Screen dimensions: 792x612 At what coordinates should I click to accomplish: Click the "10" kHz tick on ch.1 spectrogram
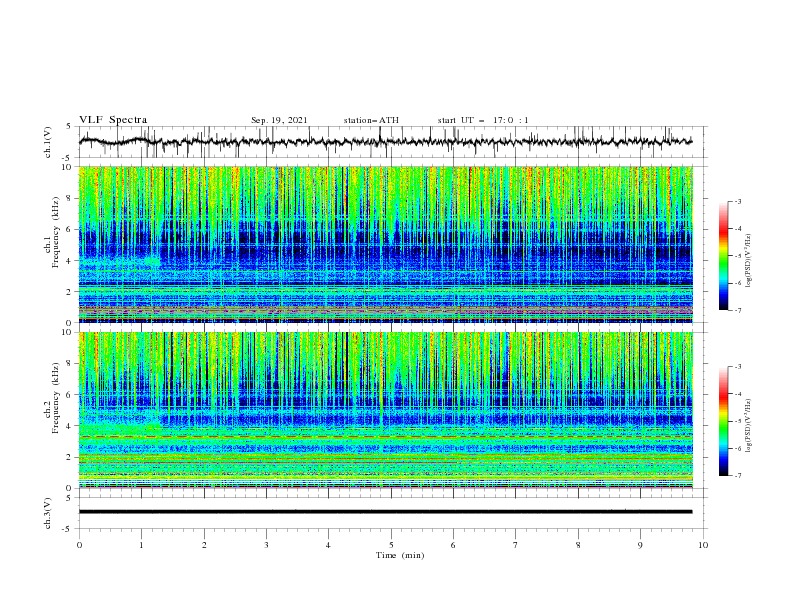[x=67, y=167]
